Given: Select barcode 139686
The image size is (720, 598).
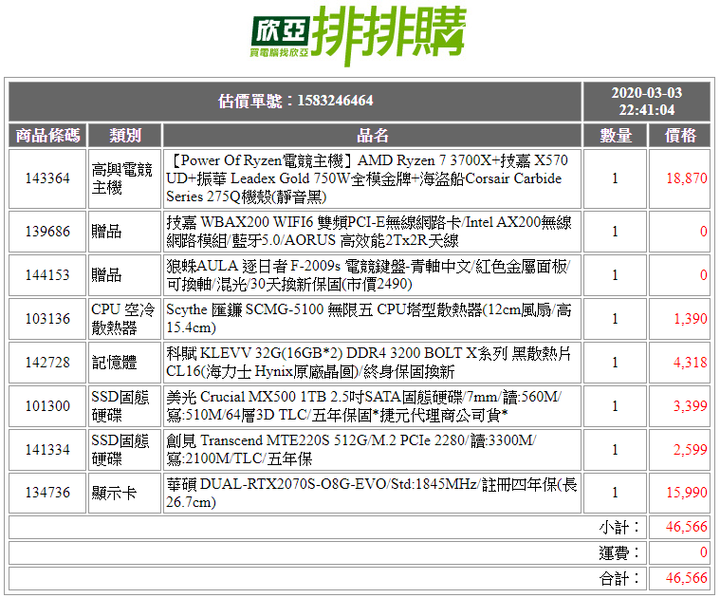Looking at the screenshot, I should [x=48, y=231].
